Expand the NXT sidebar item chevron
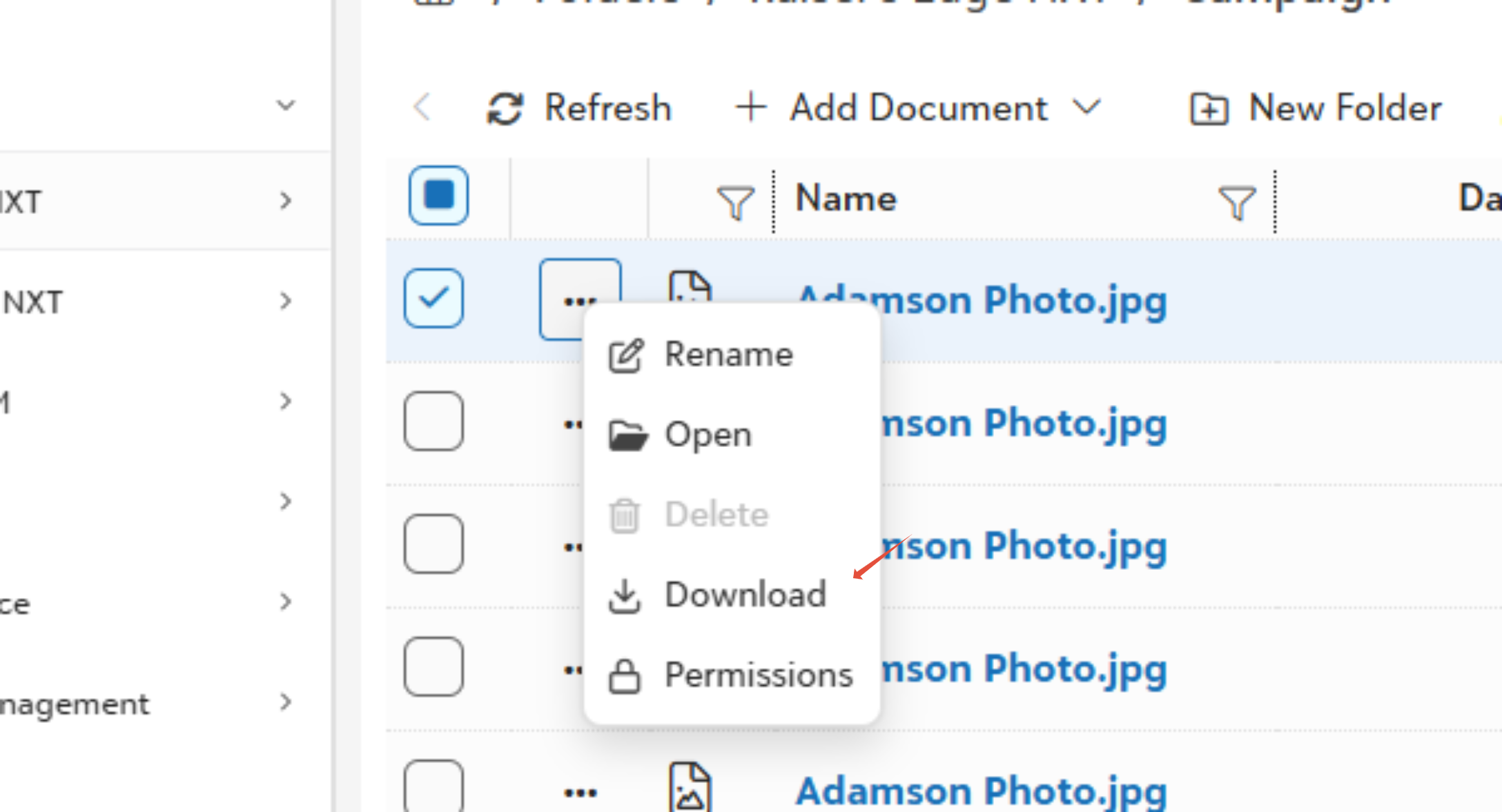The height and width of the screenshot is (812, 1502). [286, 301]
